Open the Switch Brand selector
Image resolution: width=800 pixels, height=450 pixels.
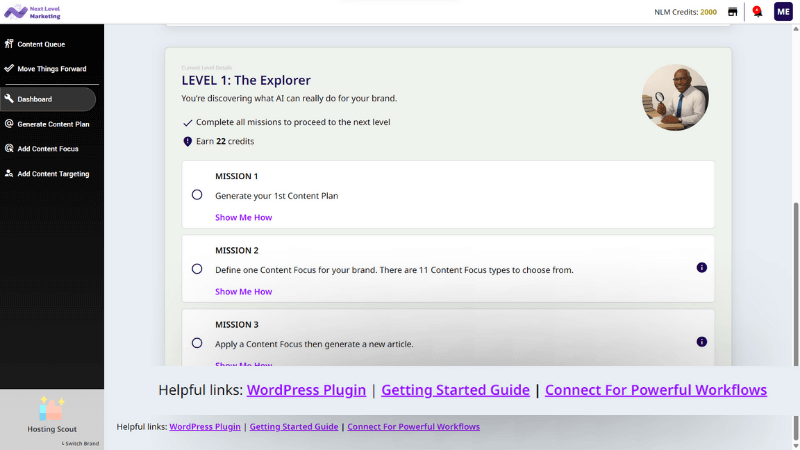[82, 442]
